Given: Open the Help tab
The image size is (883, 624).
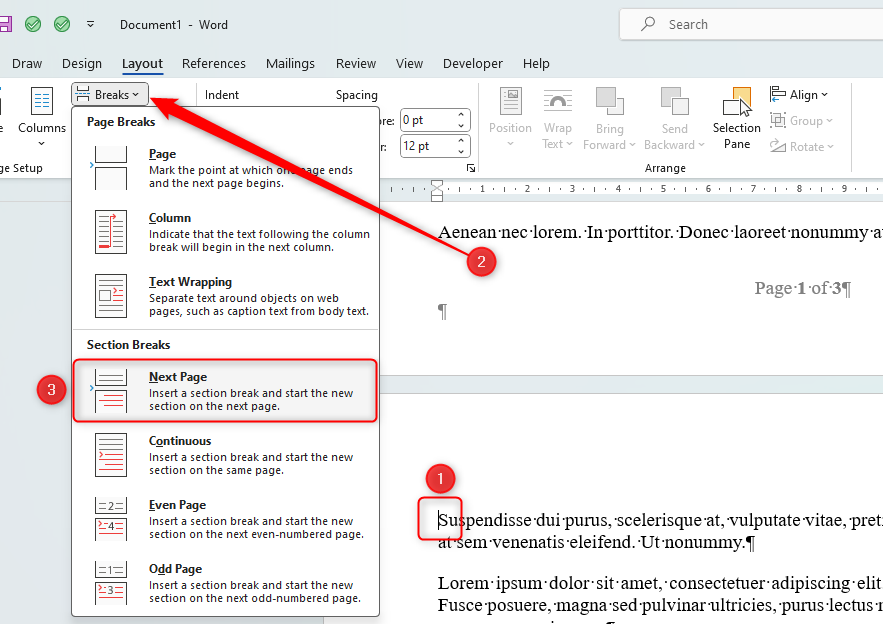Looking at the screenshot, I should (536, 64).
